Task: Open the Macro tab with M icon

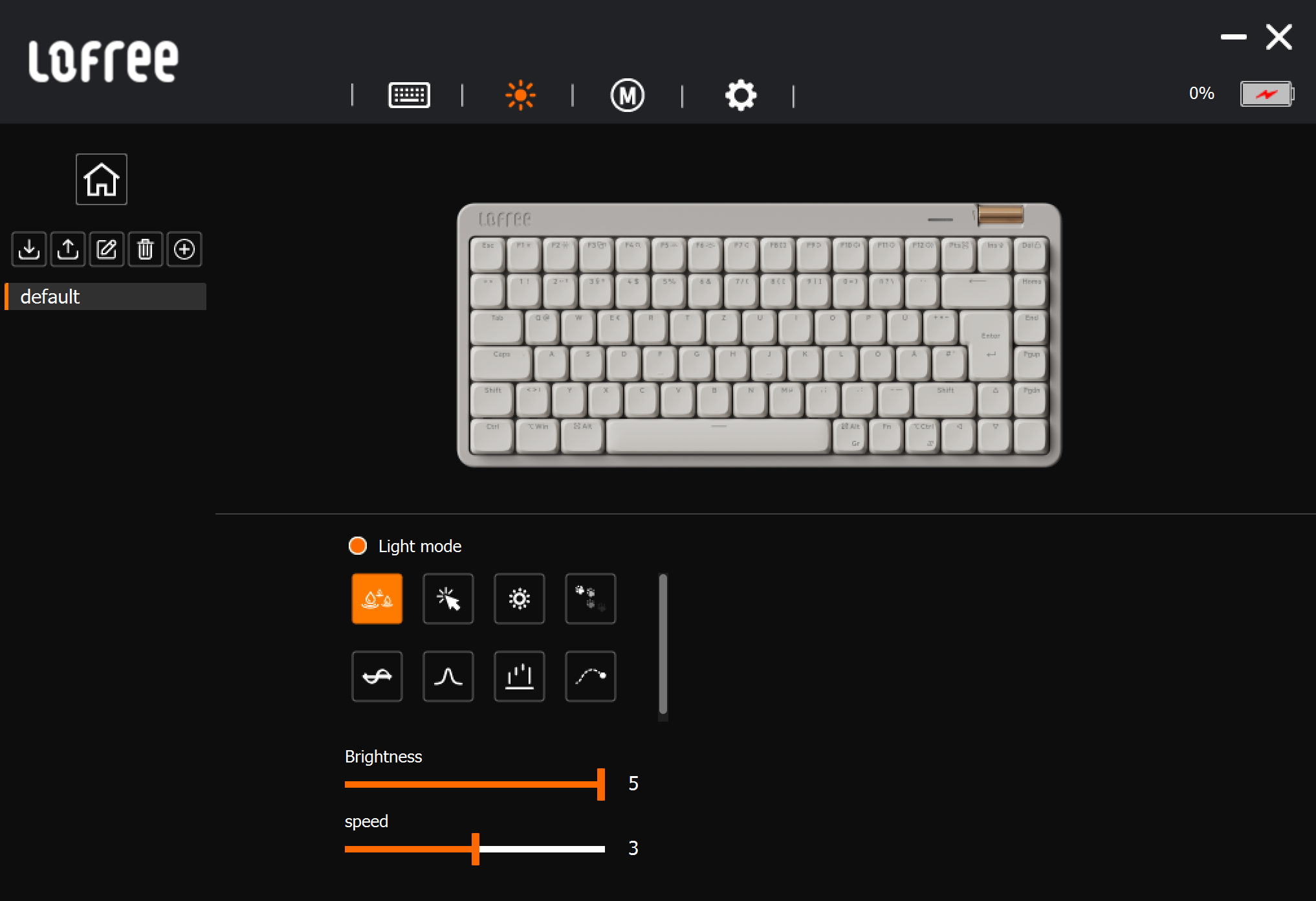Action: point(628,95)
